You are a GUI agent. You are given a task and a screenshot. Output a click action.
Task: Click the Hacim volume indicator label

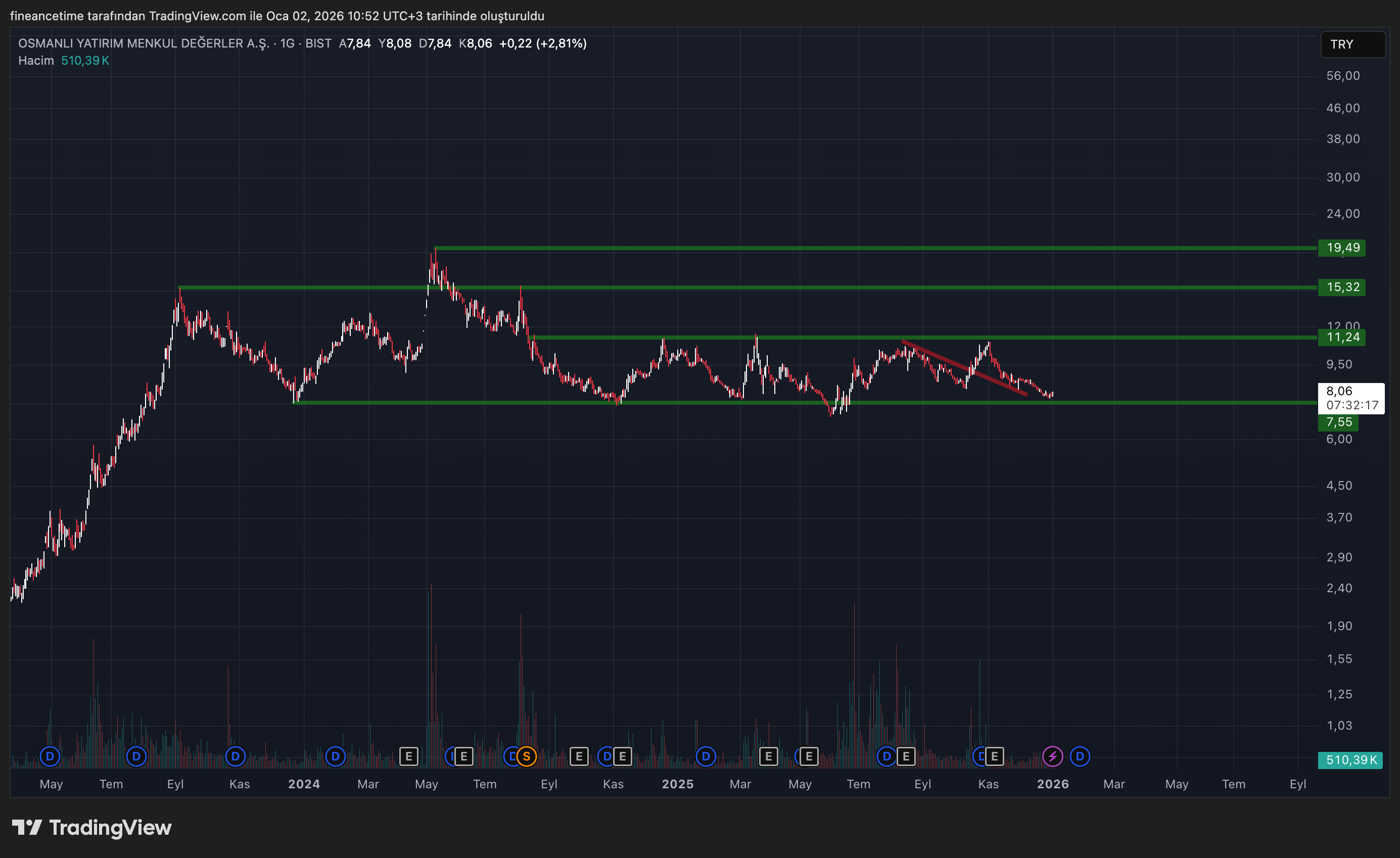pos(36,60)
